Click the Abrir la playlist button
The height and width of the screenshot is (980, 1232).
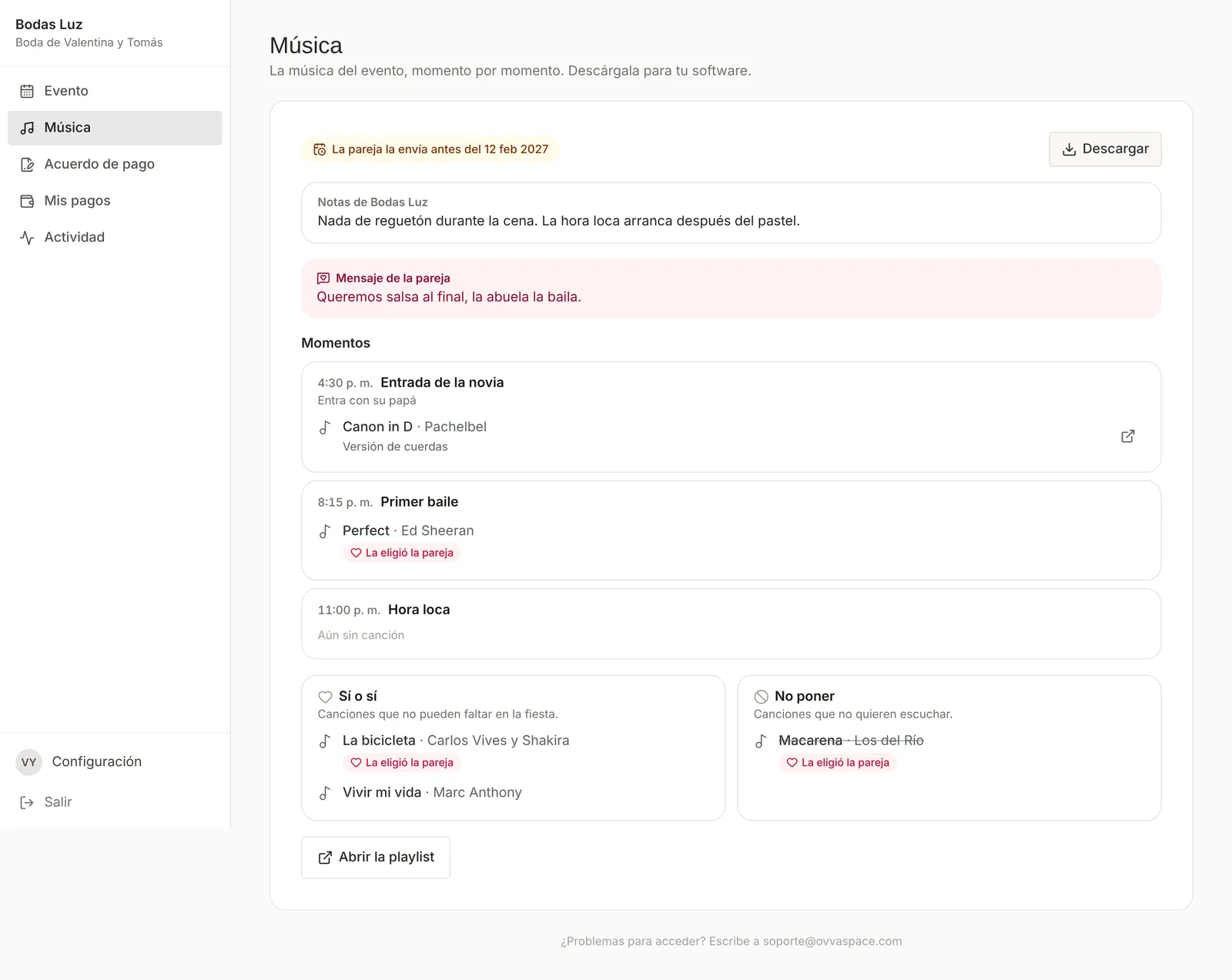point(376,858)
